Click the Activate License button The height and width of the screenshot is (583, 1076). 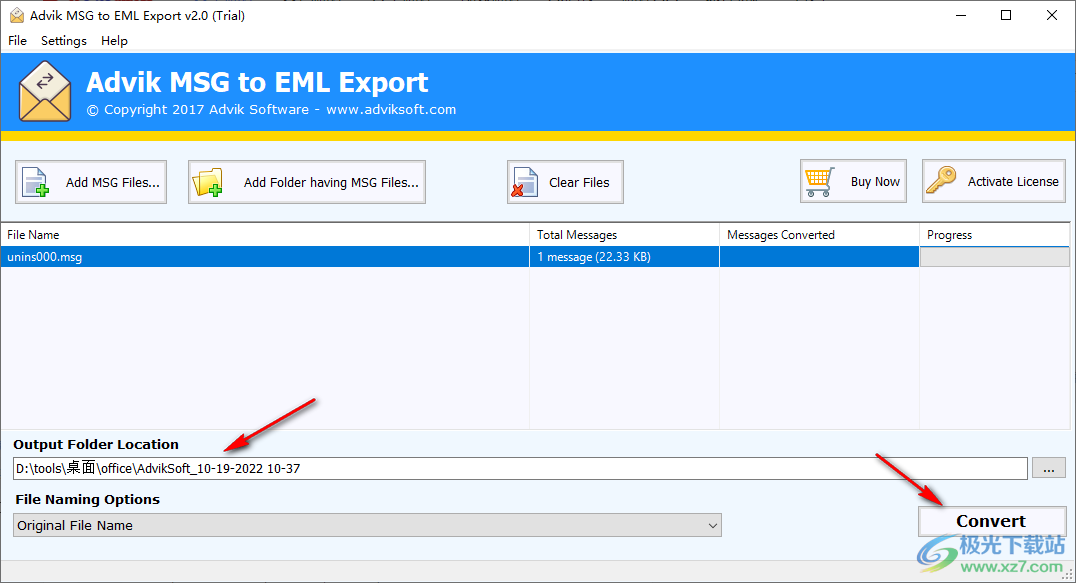[x=994, y=181]
